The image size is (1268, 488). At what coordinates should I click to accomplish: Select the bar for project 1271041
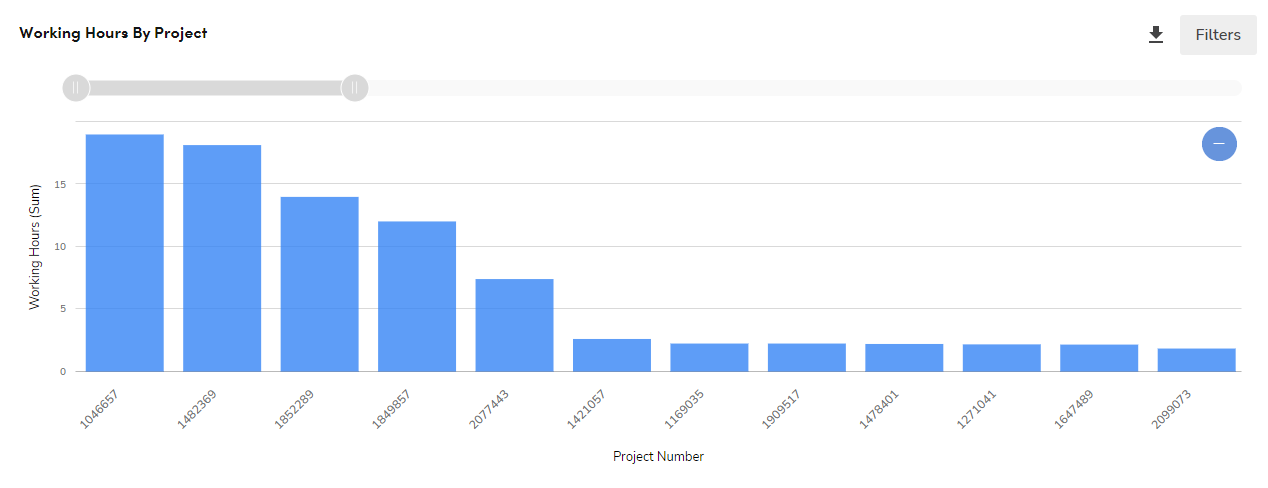[x=1002, y=358]
